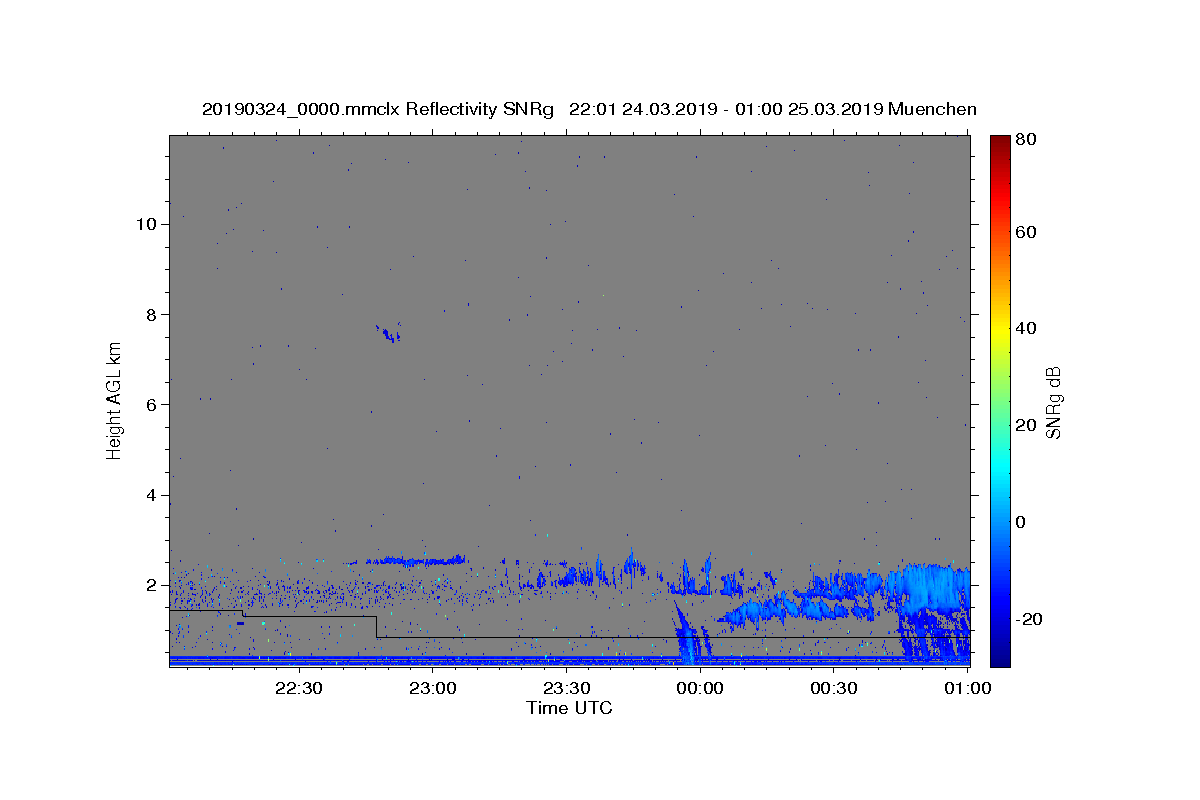
Task: Click the 00:00 time tick label
Action: pyautogui.click(x=700, y=688)
